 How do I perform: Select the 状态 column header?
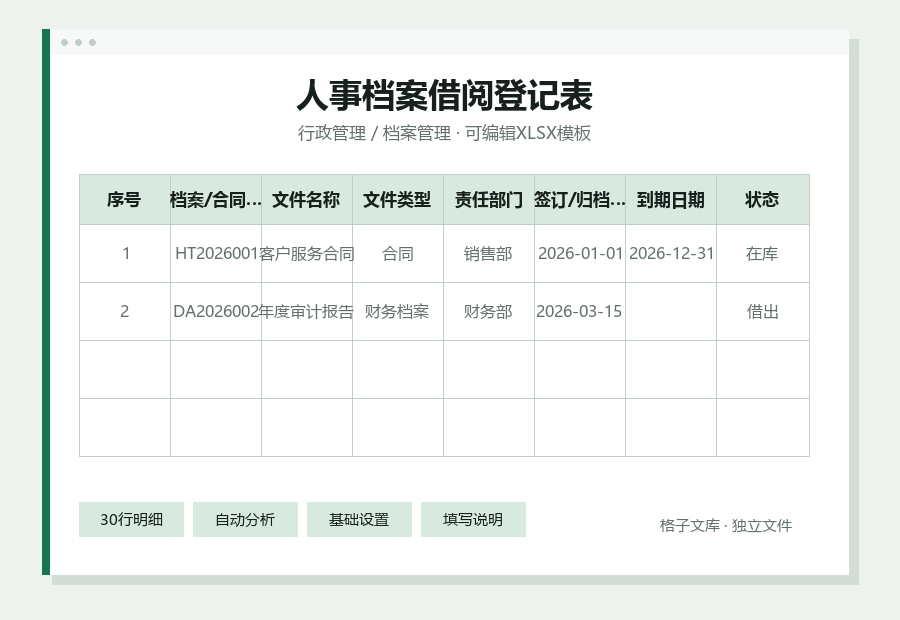763,200
